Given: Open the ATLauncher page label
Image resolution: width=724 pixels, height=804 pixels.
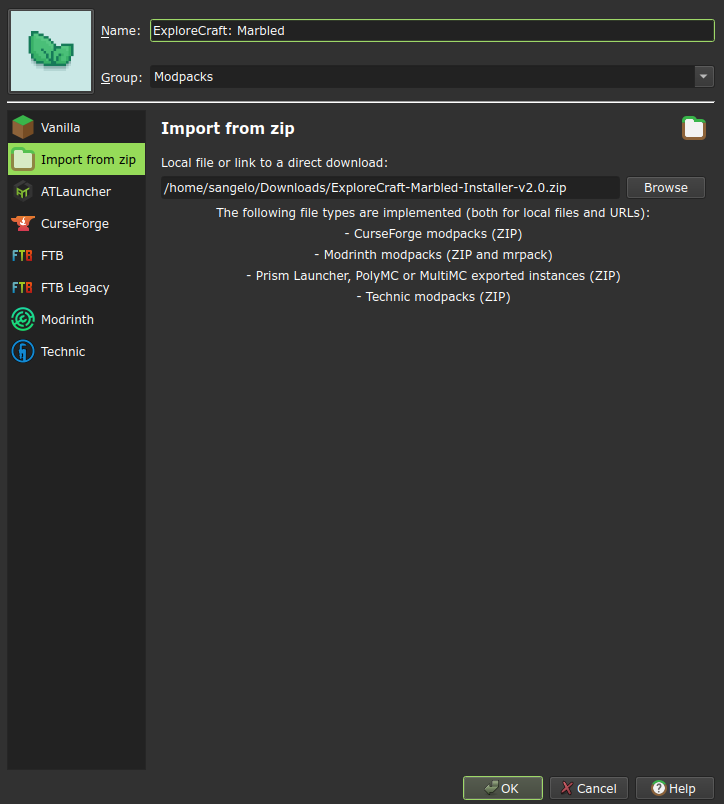Looking at the screenshot, I should 76,192.
